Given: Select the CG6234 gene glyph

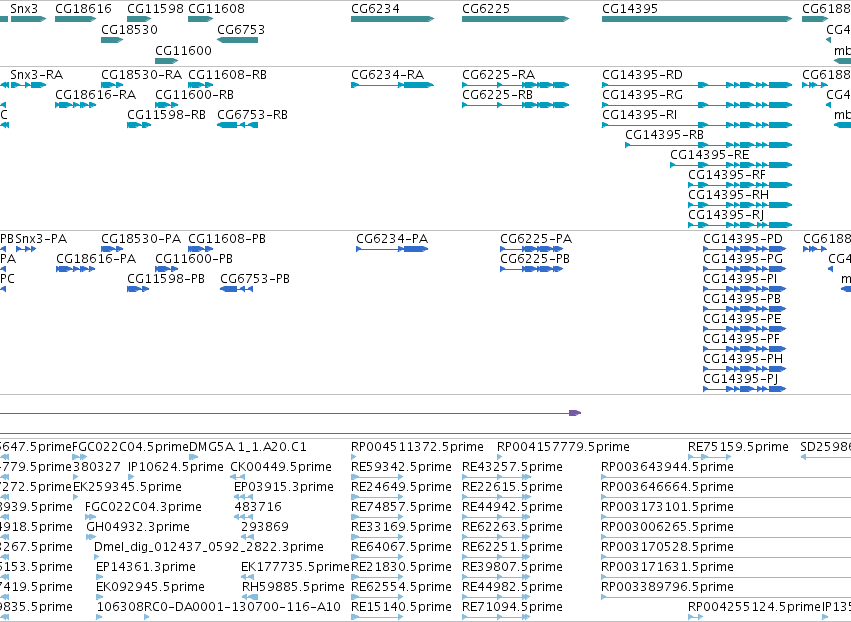Looking at the screenshot, I should 392,19.
